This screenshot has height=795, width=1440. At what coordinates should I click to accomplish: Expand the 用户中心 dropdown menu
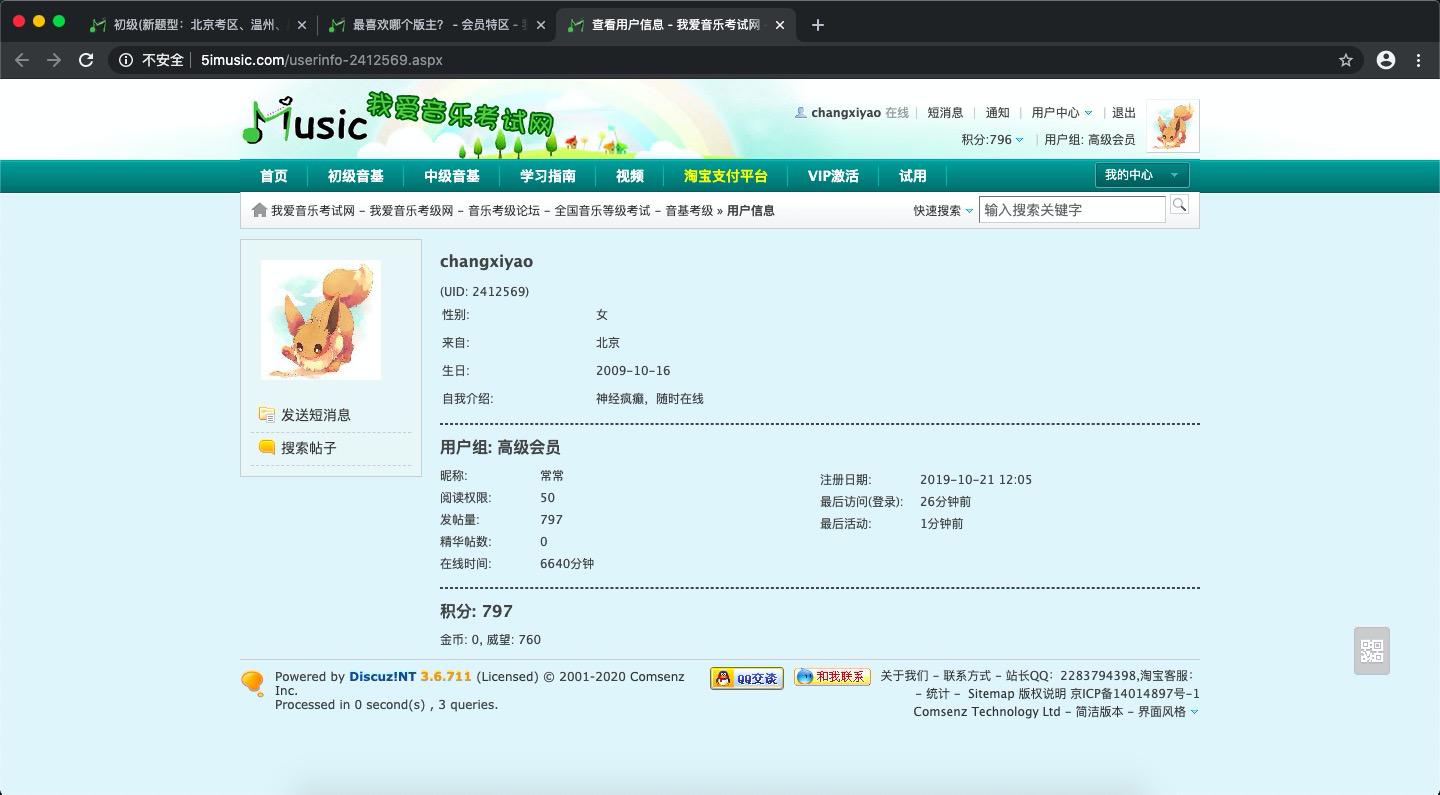pos(1061,113)
